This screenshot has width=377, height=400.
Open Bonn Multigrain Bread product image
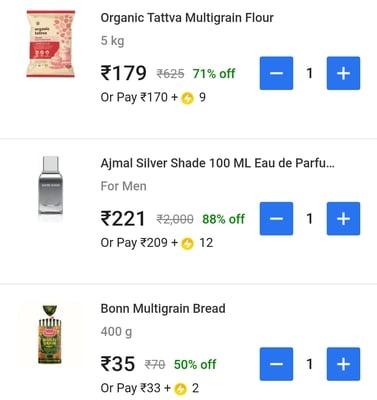point(50,334)
